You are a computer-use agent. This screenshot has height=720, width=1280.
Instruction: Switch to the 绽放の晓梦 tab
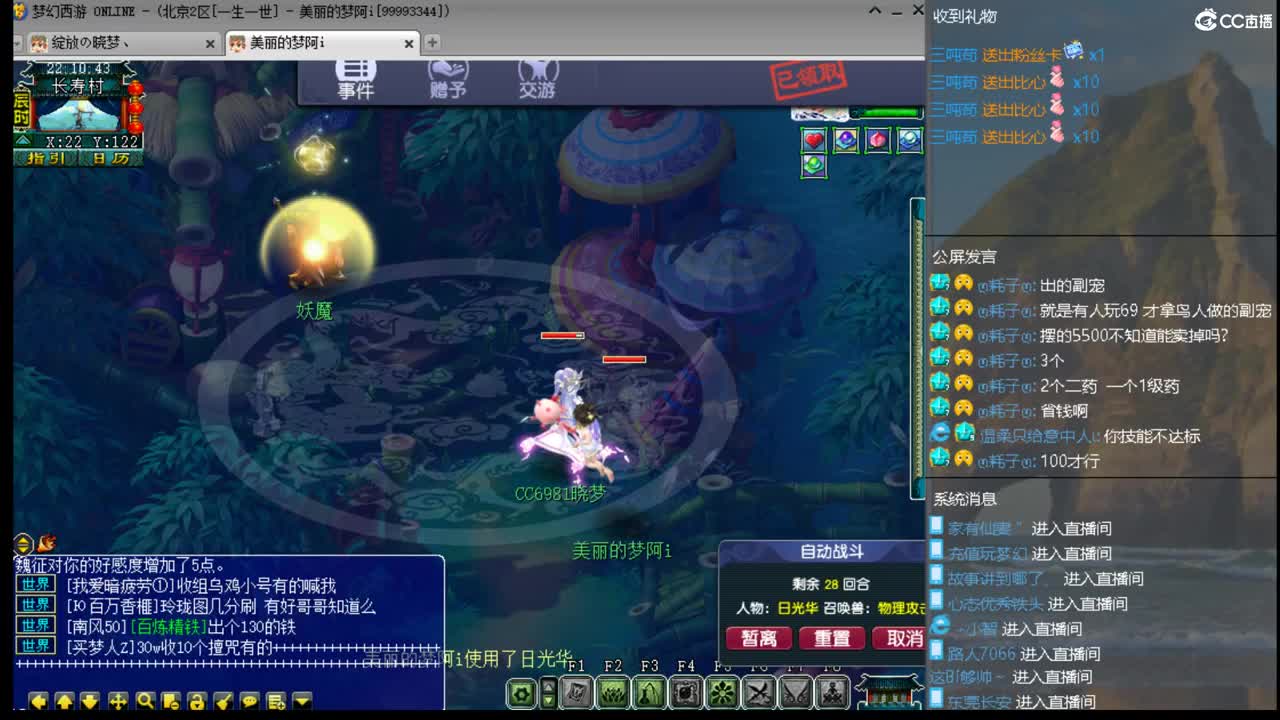click(x=123, y=43)
